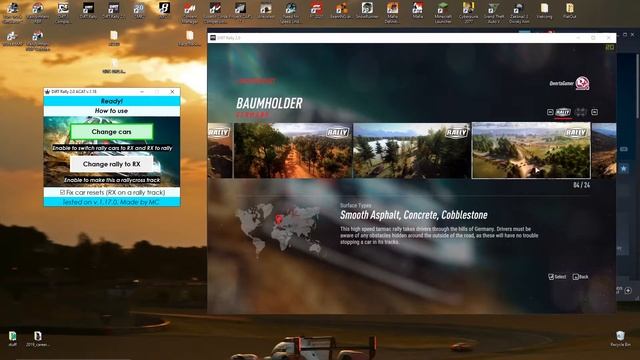Viewport: 640px width, 360px height.
Task: Select the highlighted hillside location thumbnail
Action: [531, 150]
